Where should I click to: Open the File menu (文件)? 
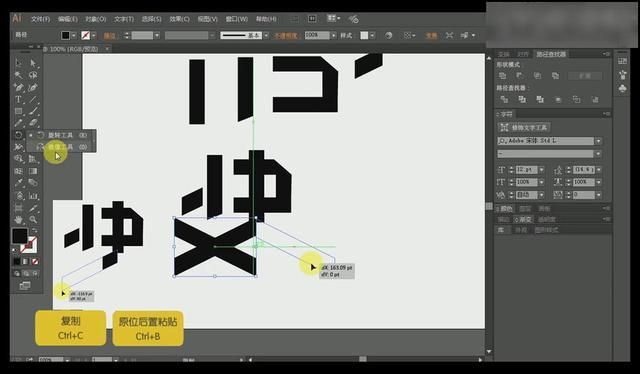(40, 19)
